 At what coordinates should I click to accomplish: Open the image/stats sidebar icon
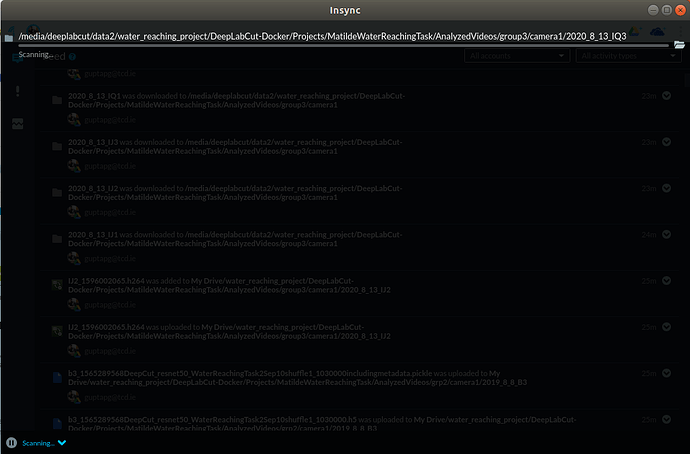point(18,124)
